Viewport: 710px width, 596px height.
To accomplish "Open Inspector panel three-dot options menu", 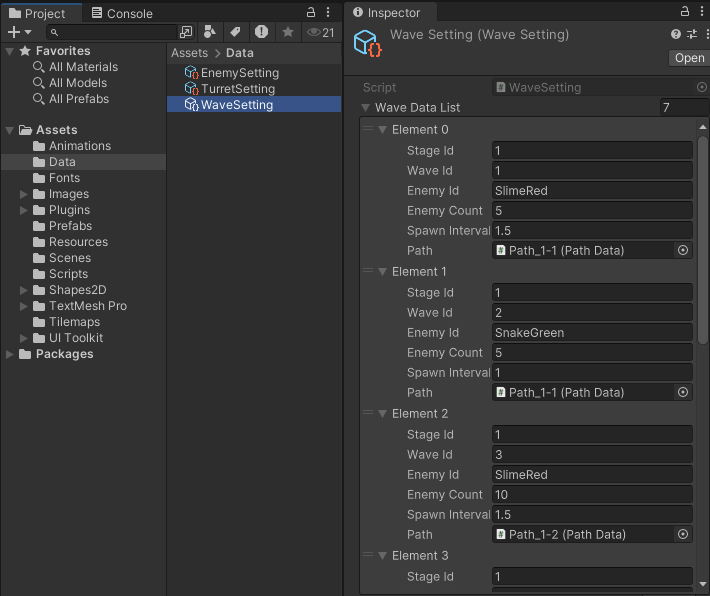I will point(702,11).
